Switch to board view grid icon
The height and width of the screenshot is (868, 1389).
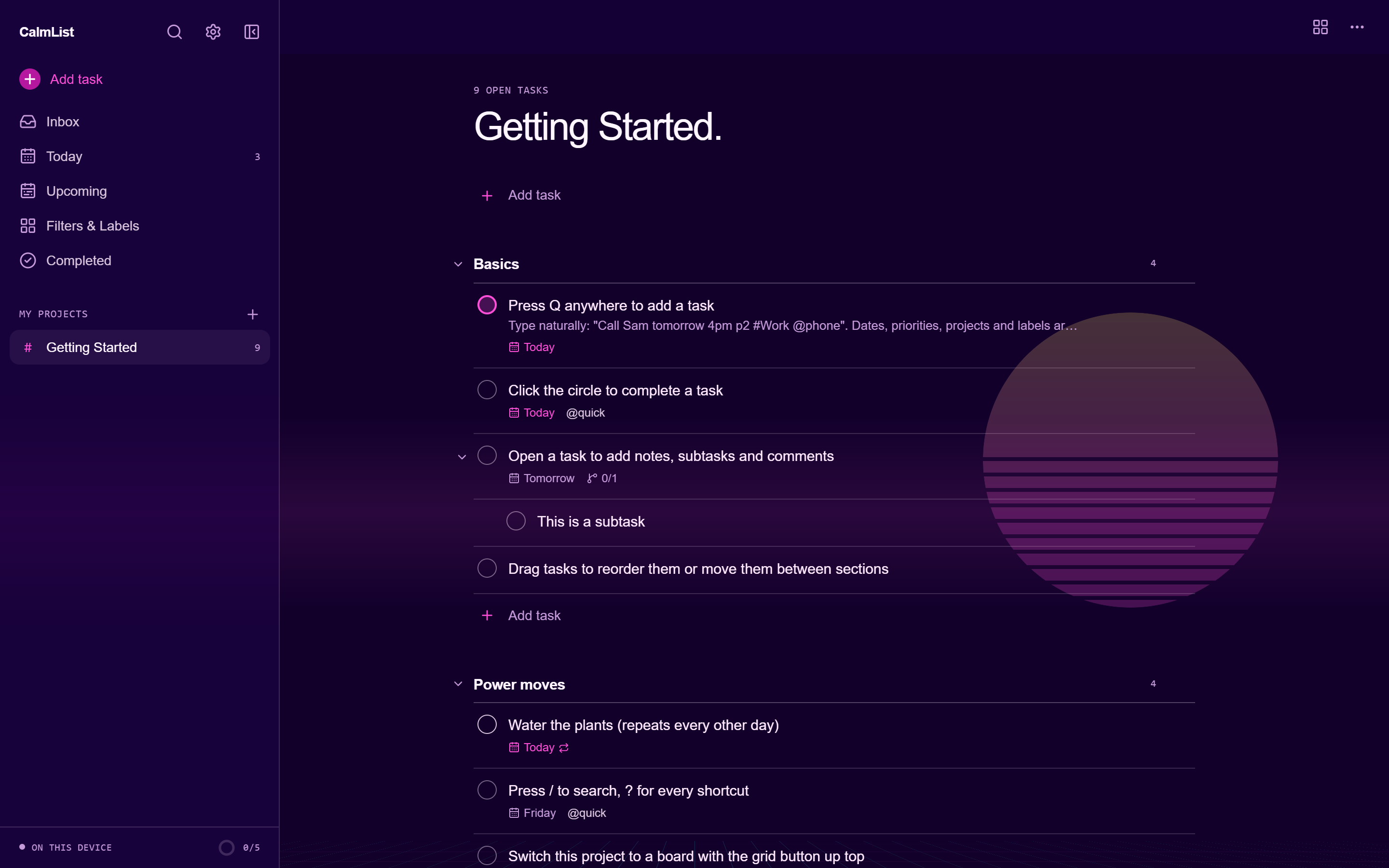1320,27
